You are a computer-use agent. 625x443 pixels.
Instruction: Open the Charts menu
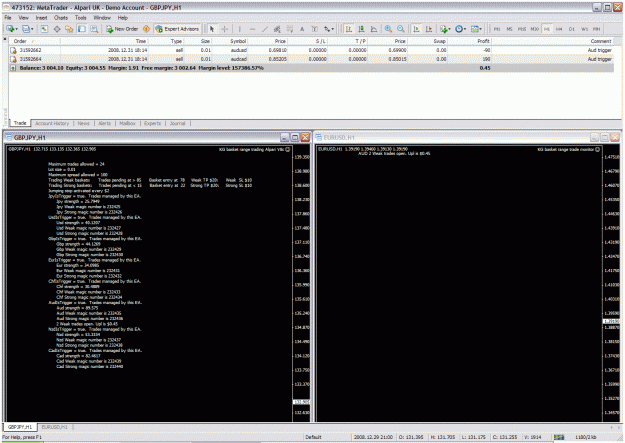pos(61,18)
